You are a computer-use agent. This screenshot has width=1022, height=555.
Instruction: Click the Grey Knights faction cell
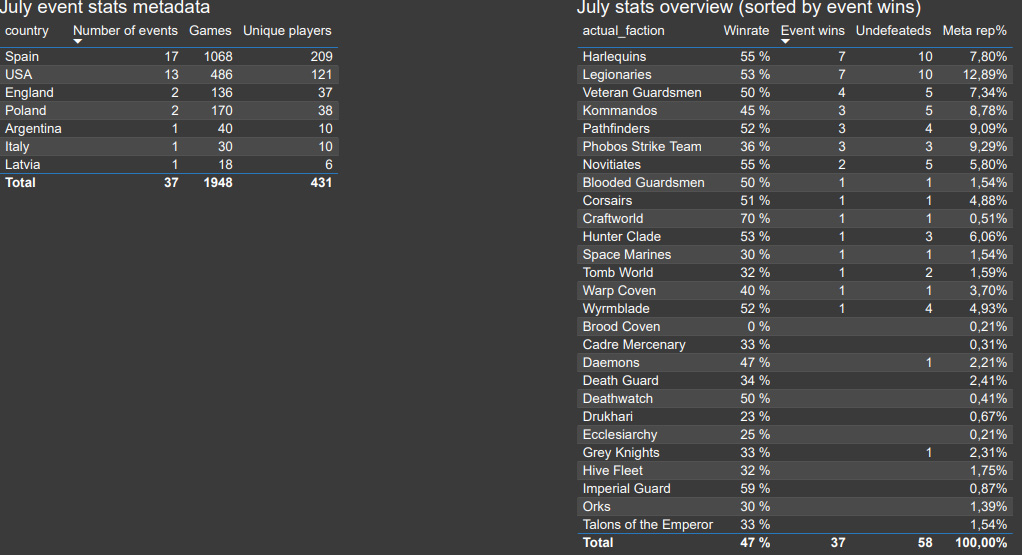[x=621, y=453]
